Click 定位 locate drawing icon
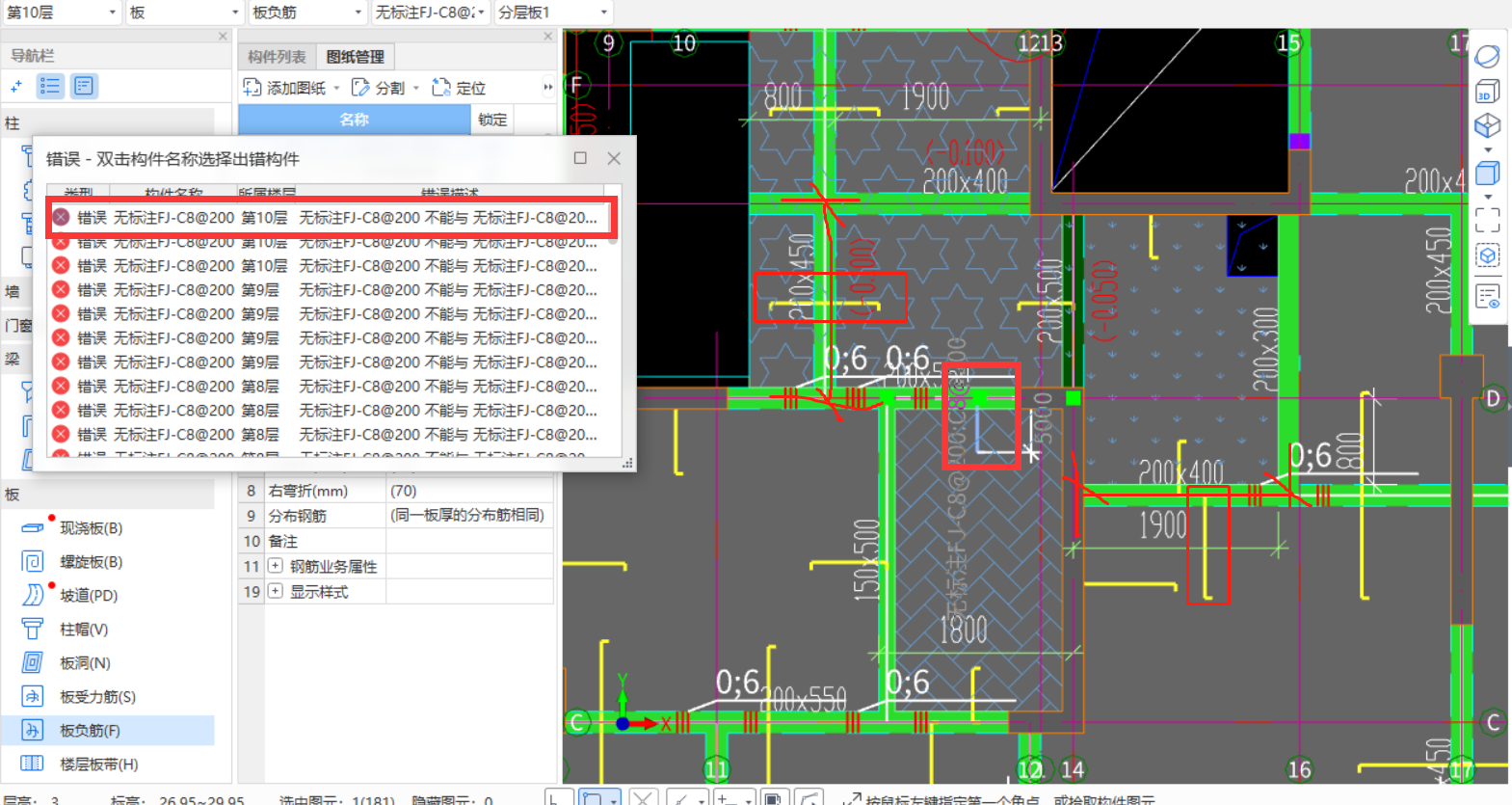The height and width of the screenshot is (805, 1512). [x=441, y=88]
